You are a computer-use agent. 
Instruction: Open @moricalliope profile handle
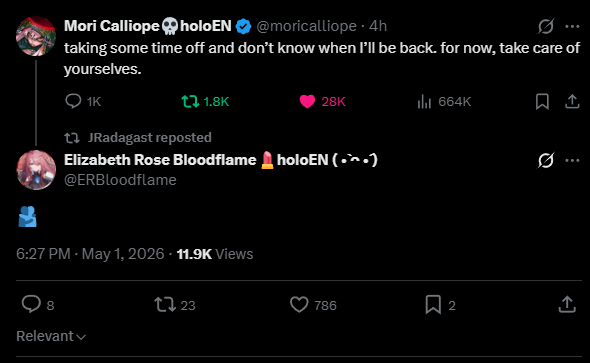pos(306,26)
